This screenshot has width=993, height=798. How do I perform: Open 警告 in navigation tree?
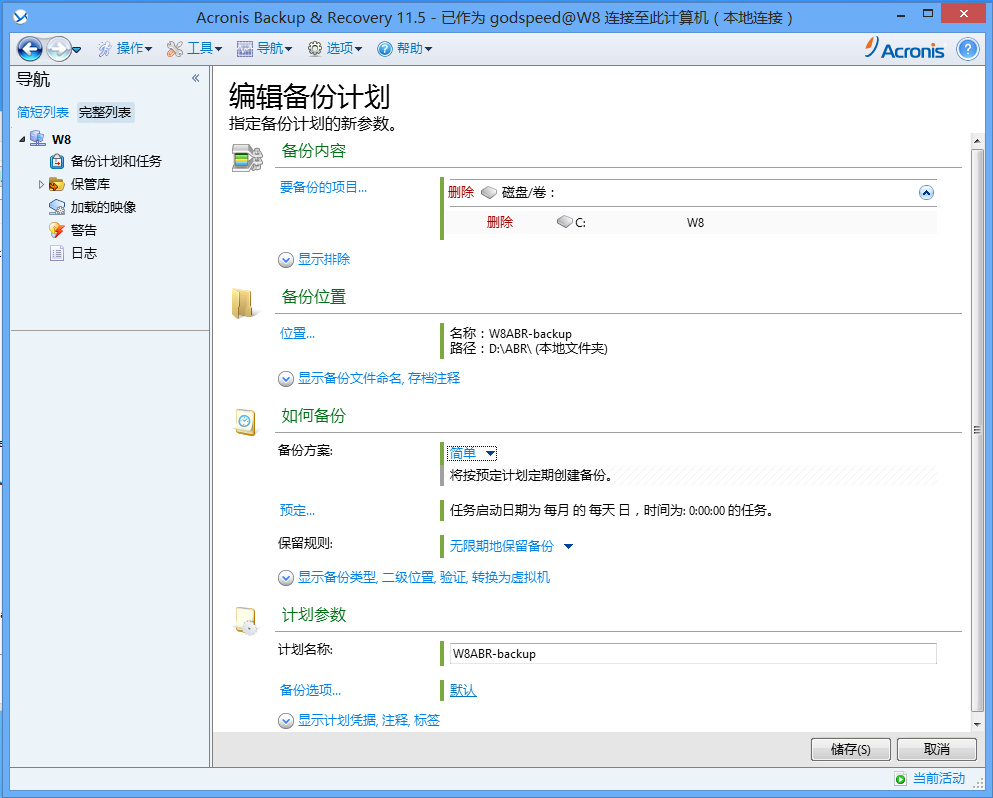(84, 230)
